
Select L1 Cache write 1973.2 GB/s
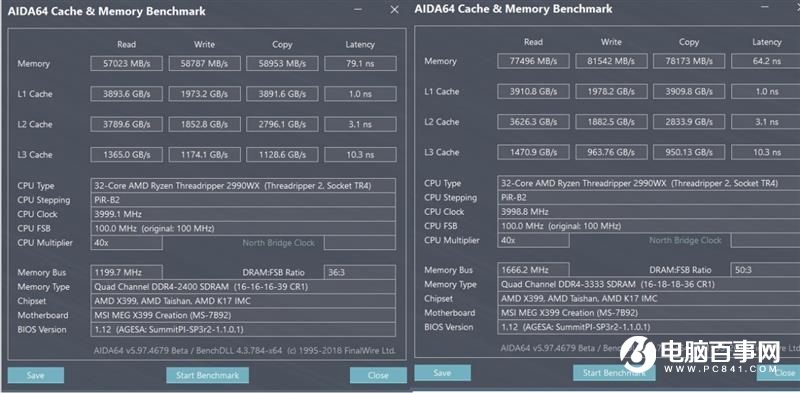[x=204, y=94]
